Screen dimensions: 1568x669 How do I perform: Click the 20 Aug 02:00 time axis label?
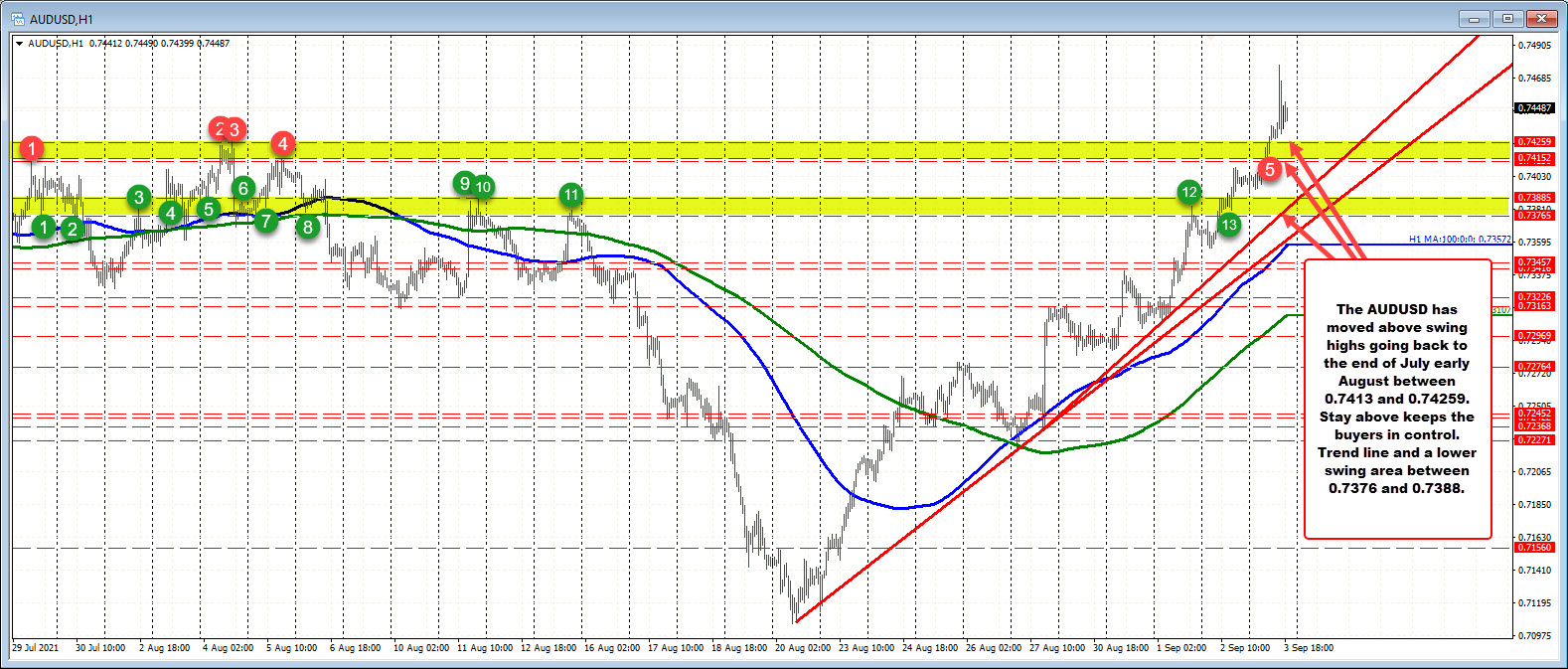(802, 648)
